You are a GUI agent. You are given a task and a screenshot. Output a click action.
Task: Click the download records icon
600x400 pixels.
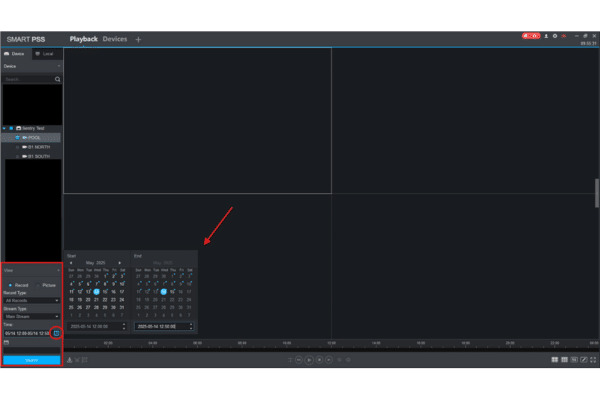click(70, 360)
